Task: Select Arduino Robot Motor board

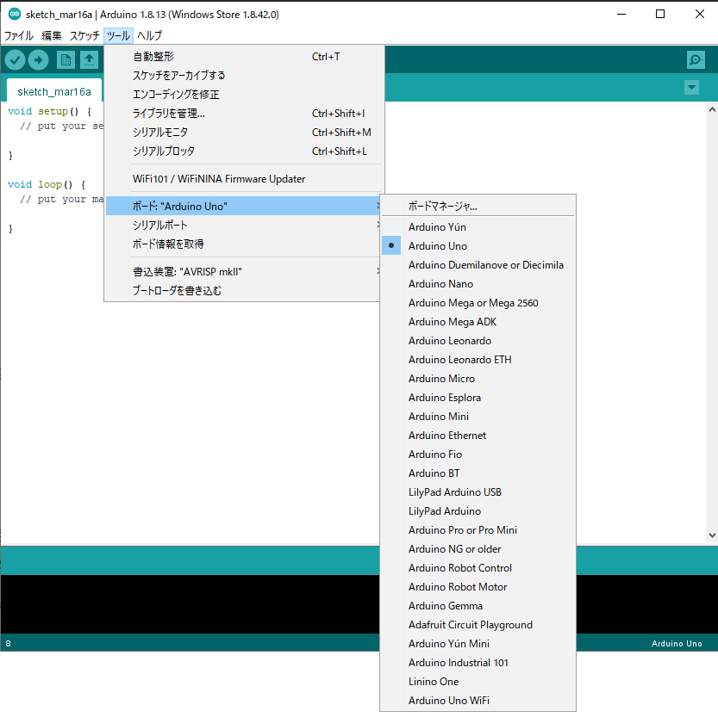Action: pos(478,587)
